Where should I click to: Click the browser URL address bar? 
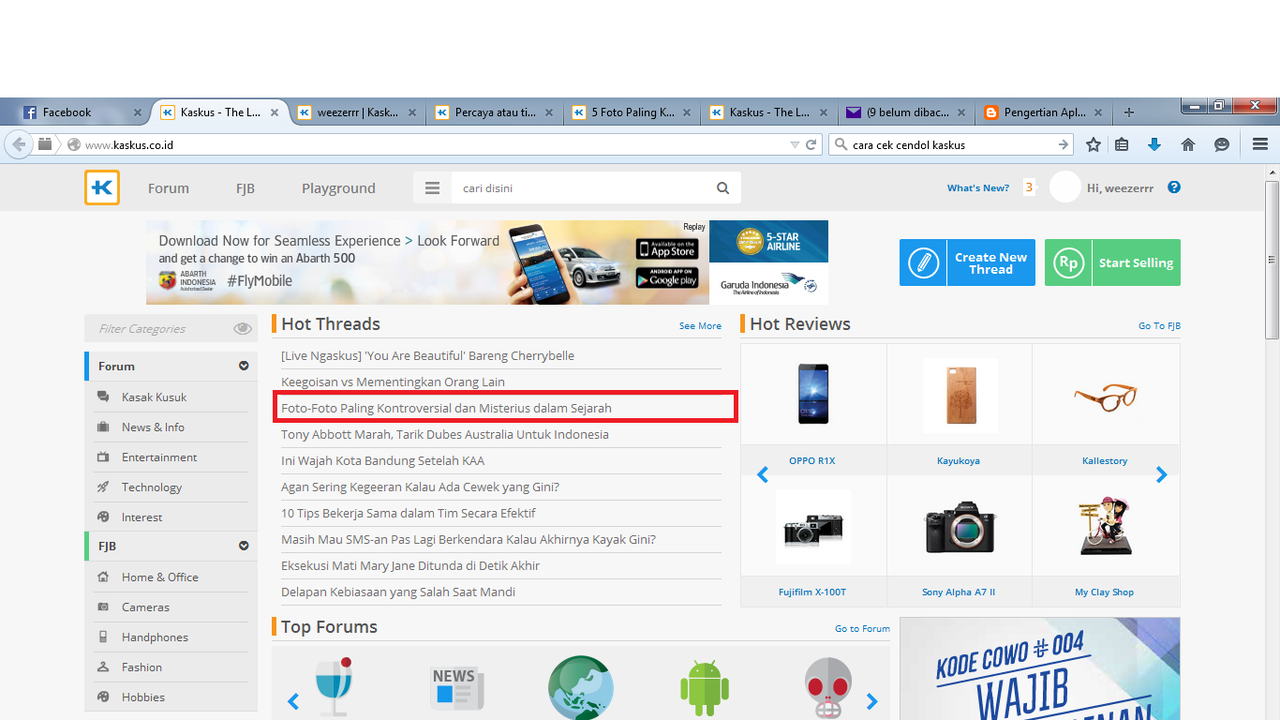click(430, 144)
